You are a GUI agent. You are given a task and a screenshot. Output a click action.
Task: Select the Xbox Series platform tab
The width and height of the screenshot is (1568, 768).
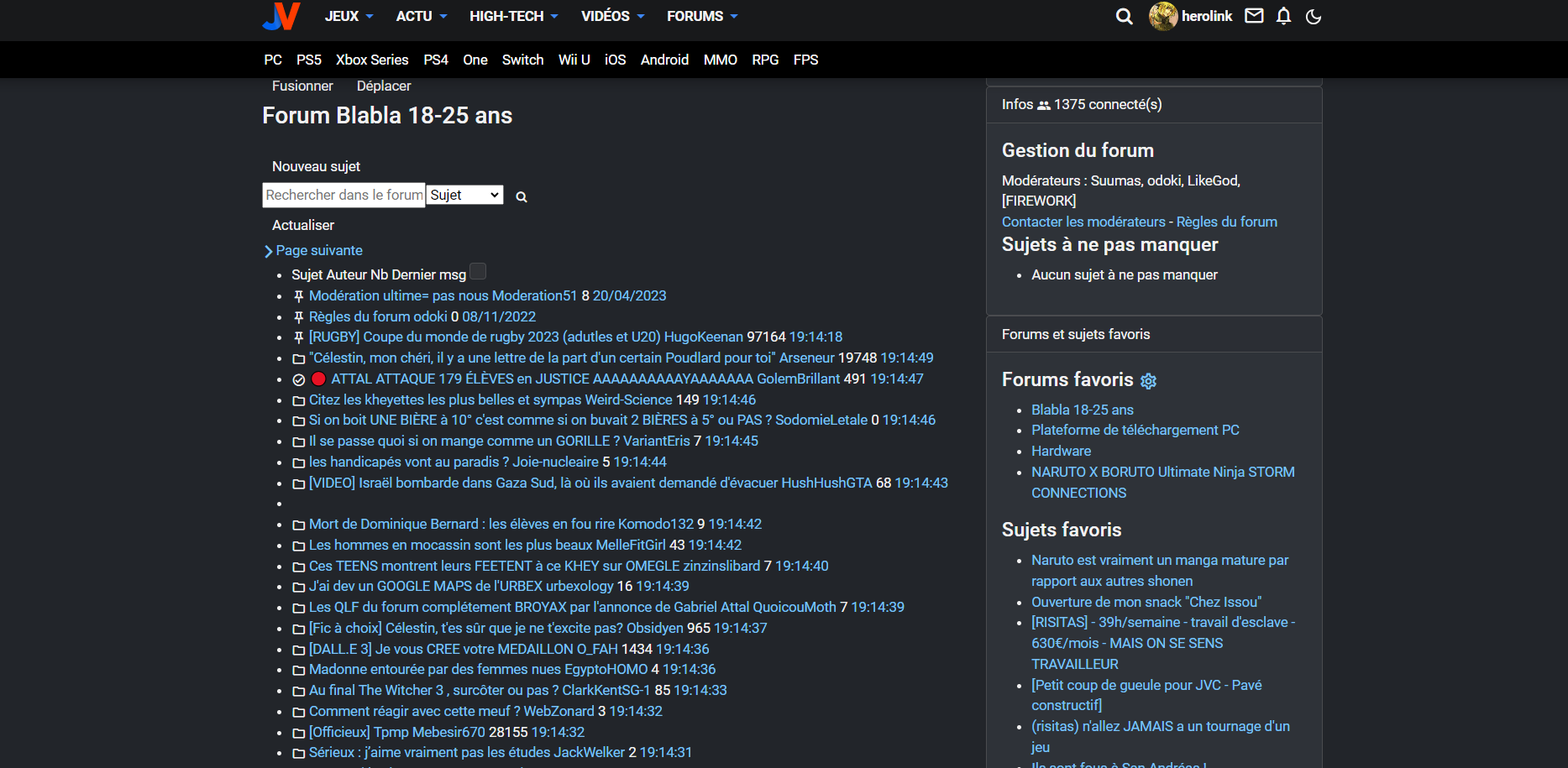click(x=372, y=60)
